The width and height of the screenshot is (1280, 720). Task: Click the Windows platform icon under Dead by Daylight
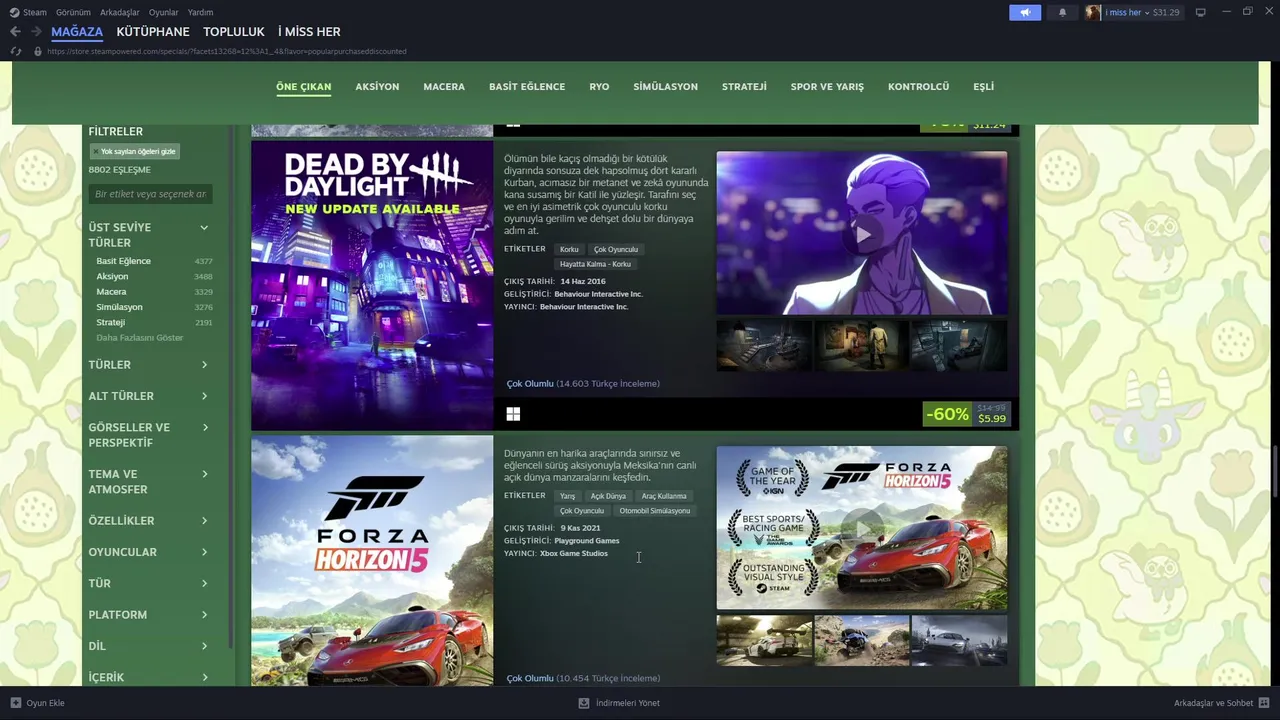(x=513, y=414)
